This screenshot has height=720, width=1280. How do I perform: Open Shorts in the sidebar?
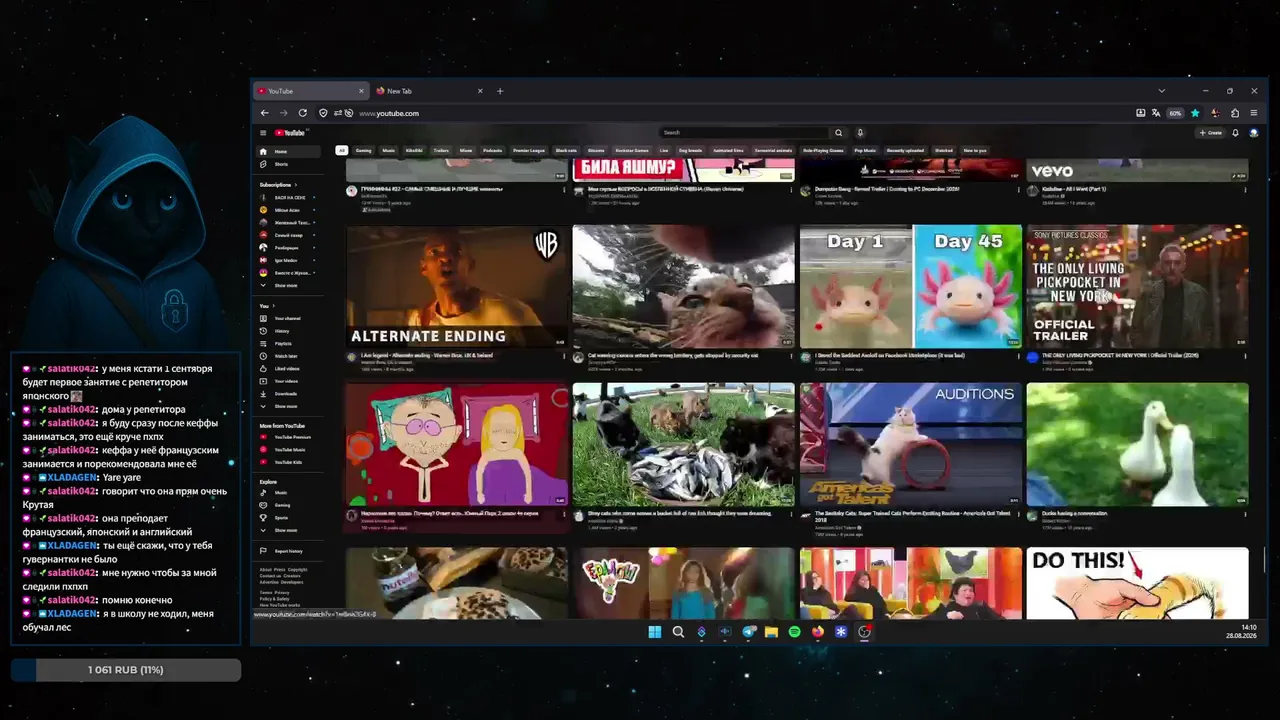click(290, 164)
